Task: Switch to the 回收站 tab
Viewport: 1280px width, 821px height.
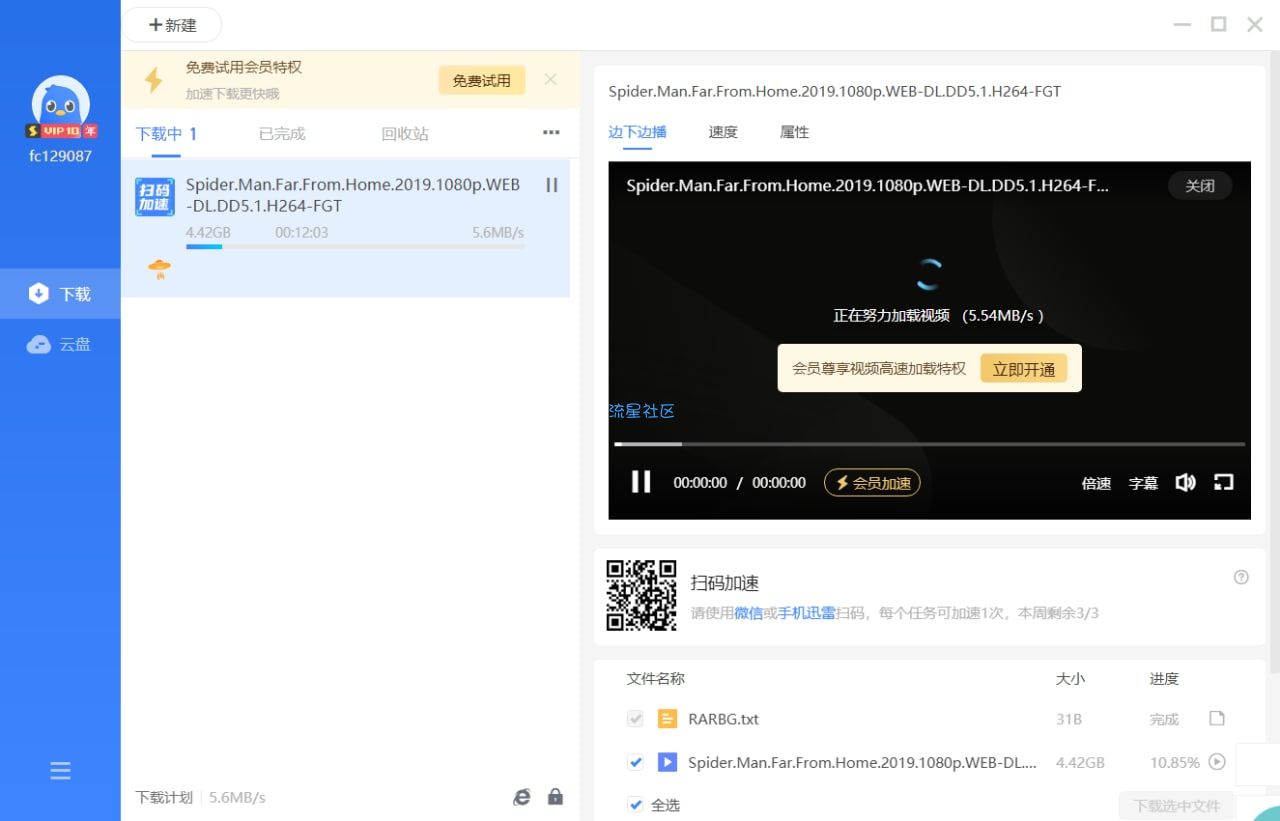Action: pos(405,133)
